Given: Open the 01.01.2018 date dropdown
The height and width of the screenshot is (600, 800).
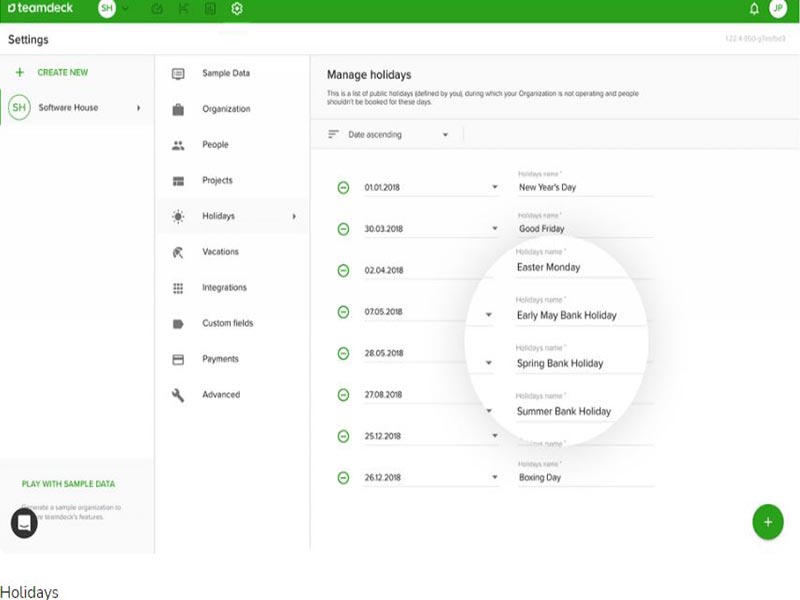Looking at the screenshot, I should (494, 187).
